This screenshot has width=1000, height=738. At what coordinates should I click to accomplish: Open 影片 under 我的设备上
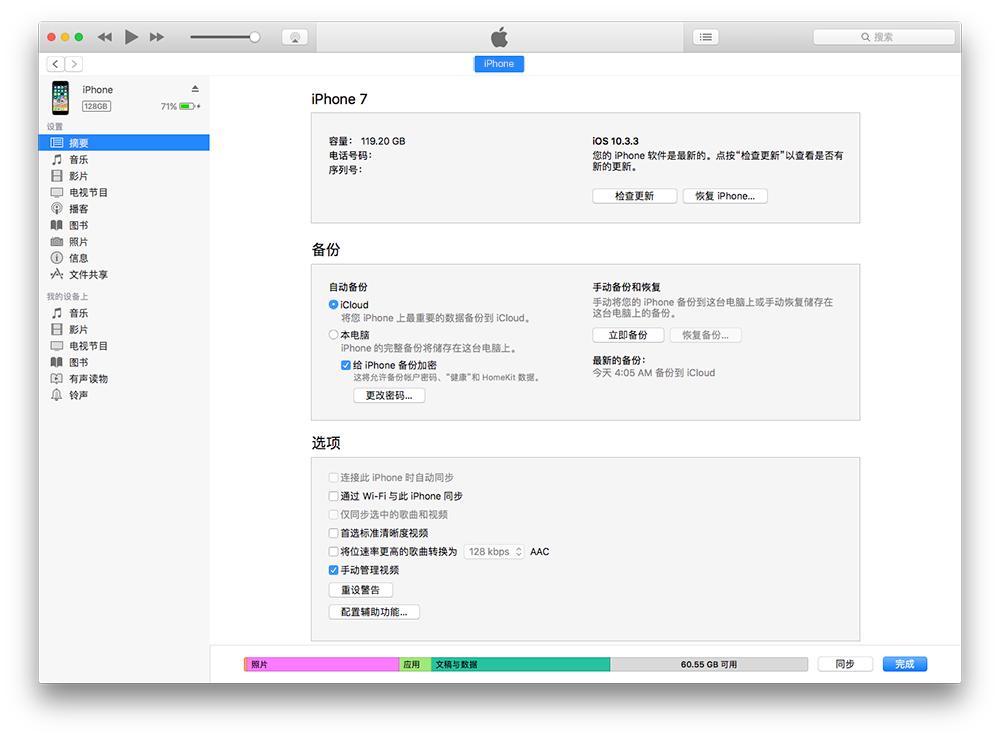tap(124, 330)
